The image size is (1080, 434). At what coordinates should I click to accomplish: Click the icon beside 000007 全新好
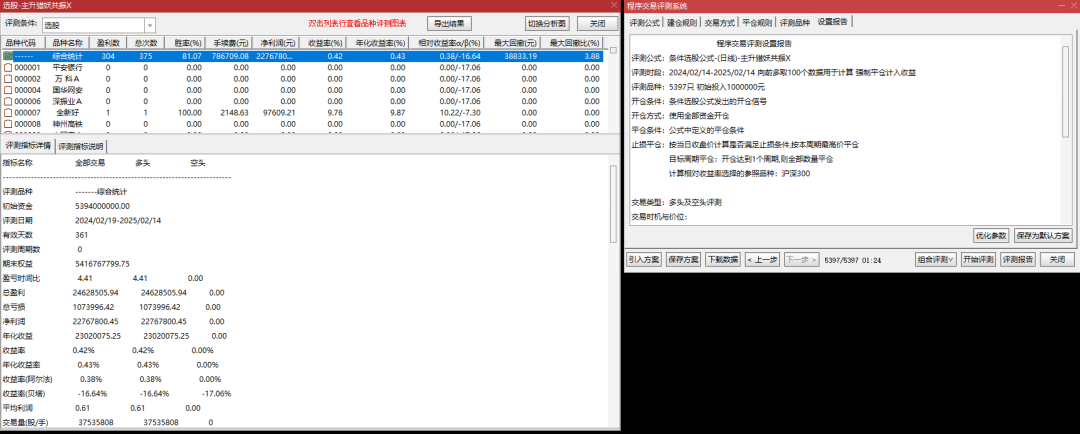pos(8,113)
